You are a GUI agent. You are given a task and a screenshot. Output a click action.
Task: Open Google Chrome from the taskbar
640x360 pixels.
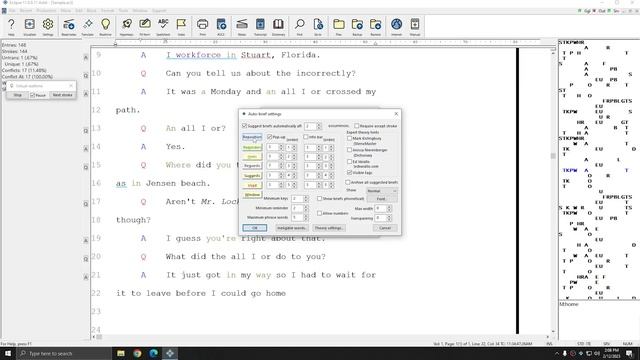click(137, 353)
